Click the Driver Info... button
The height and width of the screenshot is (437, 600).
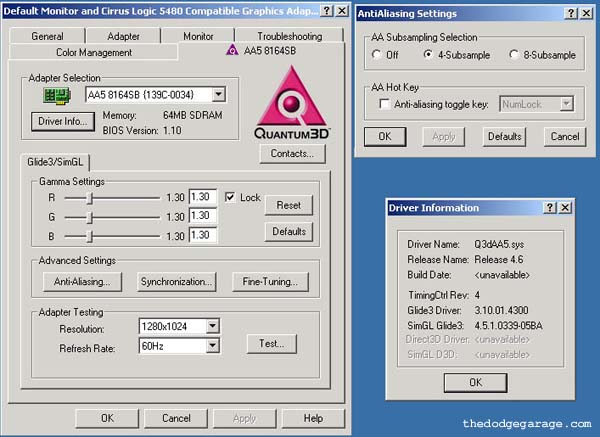[x=62, y=121]
